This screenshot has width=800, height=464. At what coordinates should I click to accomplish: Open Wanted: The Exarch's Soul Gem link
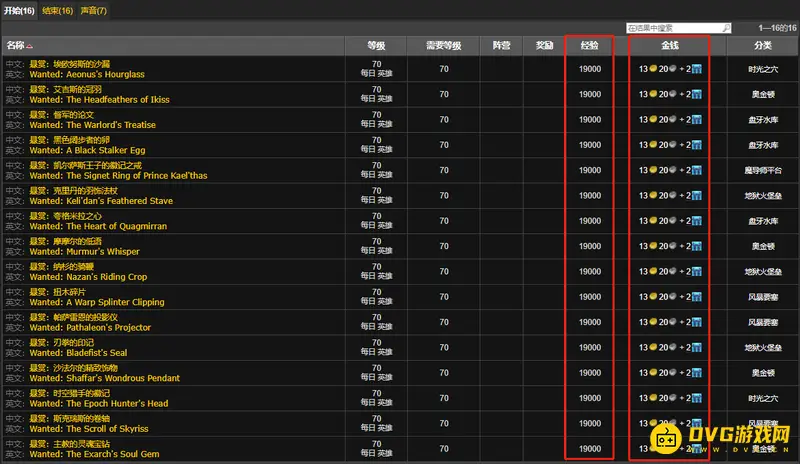(94, 454)
